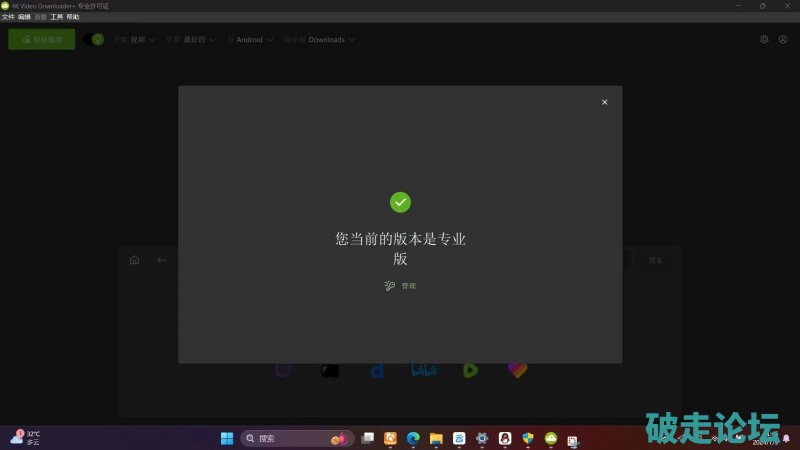Click the browser home icon

point(134,260)
